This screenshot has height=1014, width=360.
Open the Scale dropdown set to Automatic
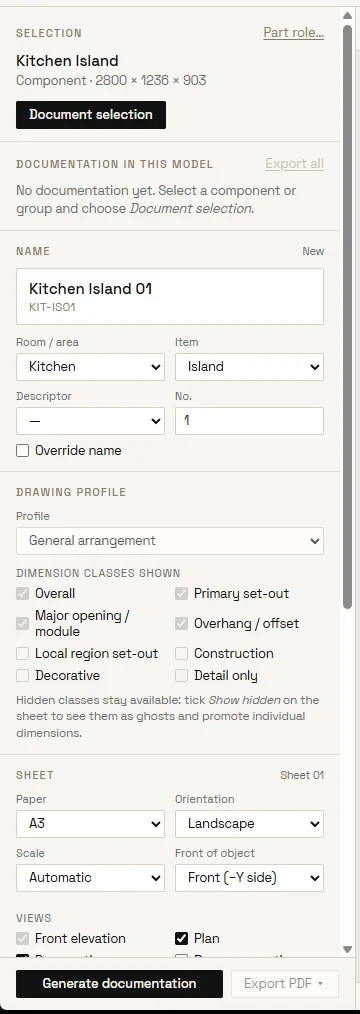90,878
